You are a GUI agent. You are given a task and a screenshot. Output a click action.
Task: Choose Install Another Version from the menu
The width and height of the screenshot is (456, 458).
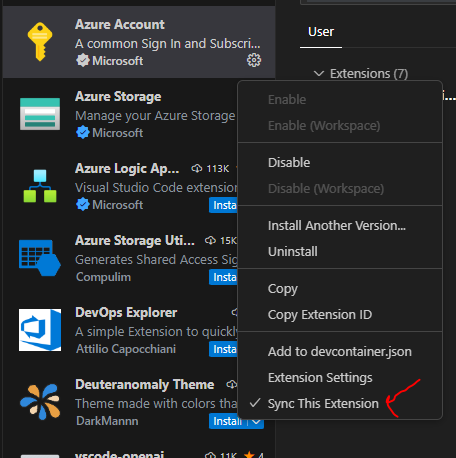point(337,226)
